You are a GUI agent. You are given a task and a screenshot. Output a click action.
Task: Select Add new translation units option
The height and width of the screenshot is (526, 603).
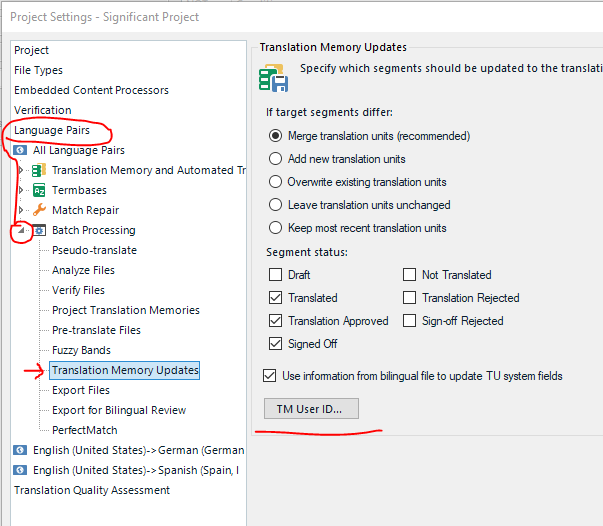point(275,159)
